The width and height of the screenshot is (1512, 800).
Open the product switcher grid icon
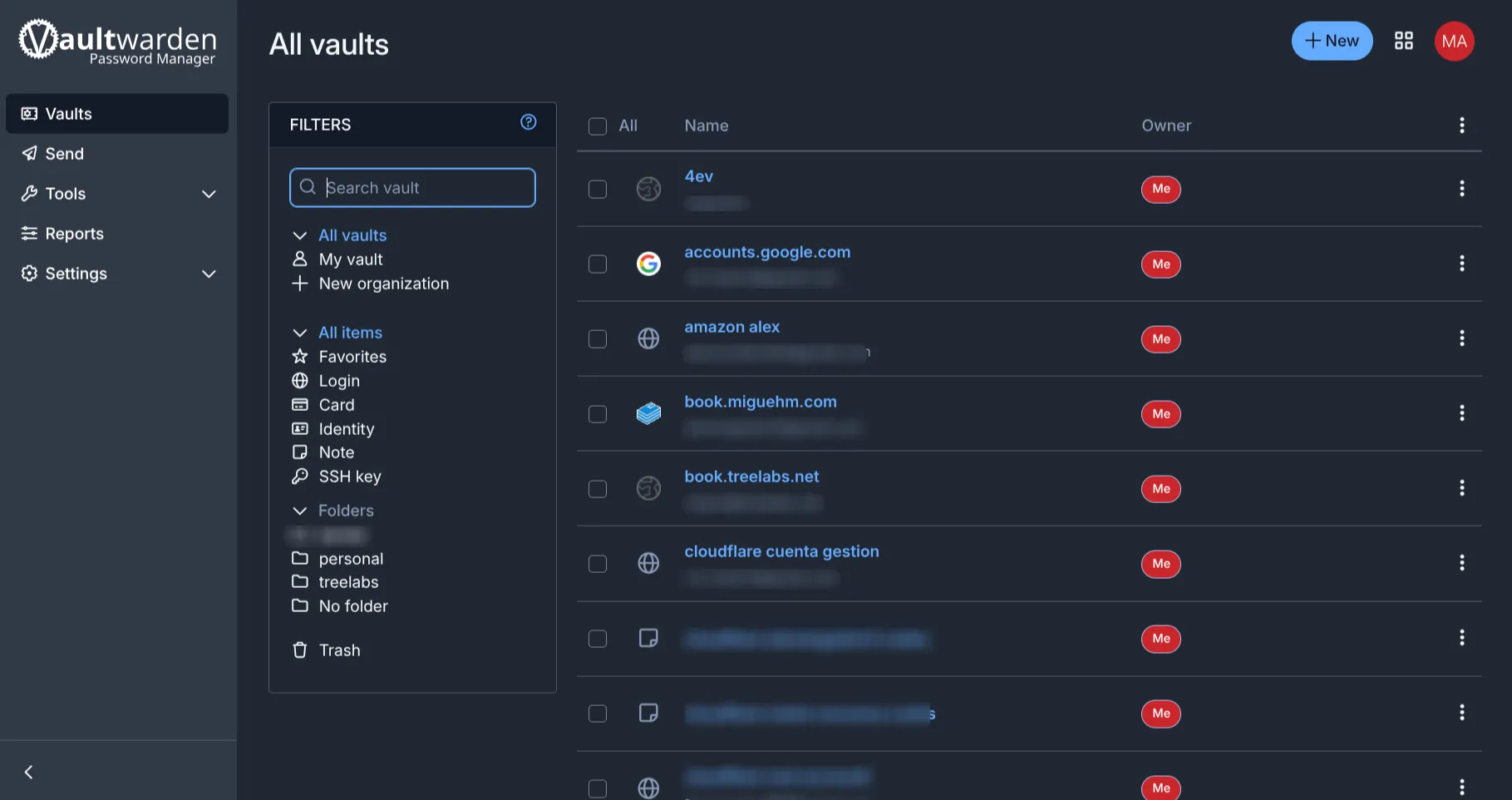click(1403, 41)
